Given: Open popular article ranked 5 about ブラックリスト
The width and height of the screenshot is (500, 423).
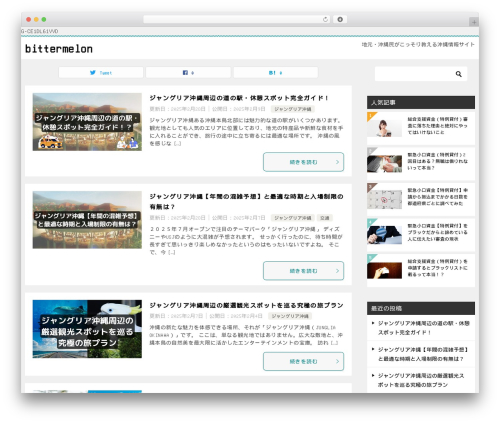Looking at the screenshot, I should coord(421,270).
